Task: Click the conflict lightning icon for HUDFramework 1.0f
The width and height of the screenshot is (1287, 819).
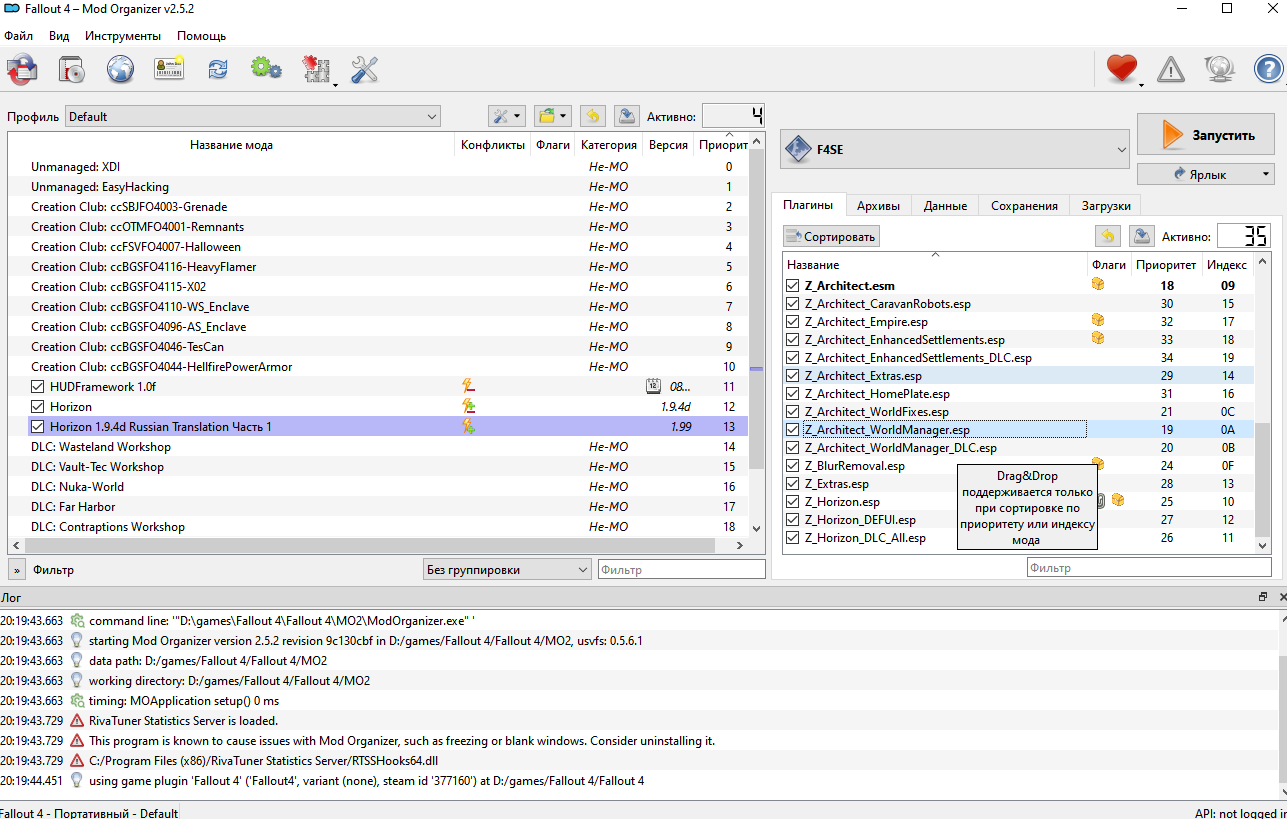Action: pos(467,386)
